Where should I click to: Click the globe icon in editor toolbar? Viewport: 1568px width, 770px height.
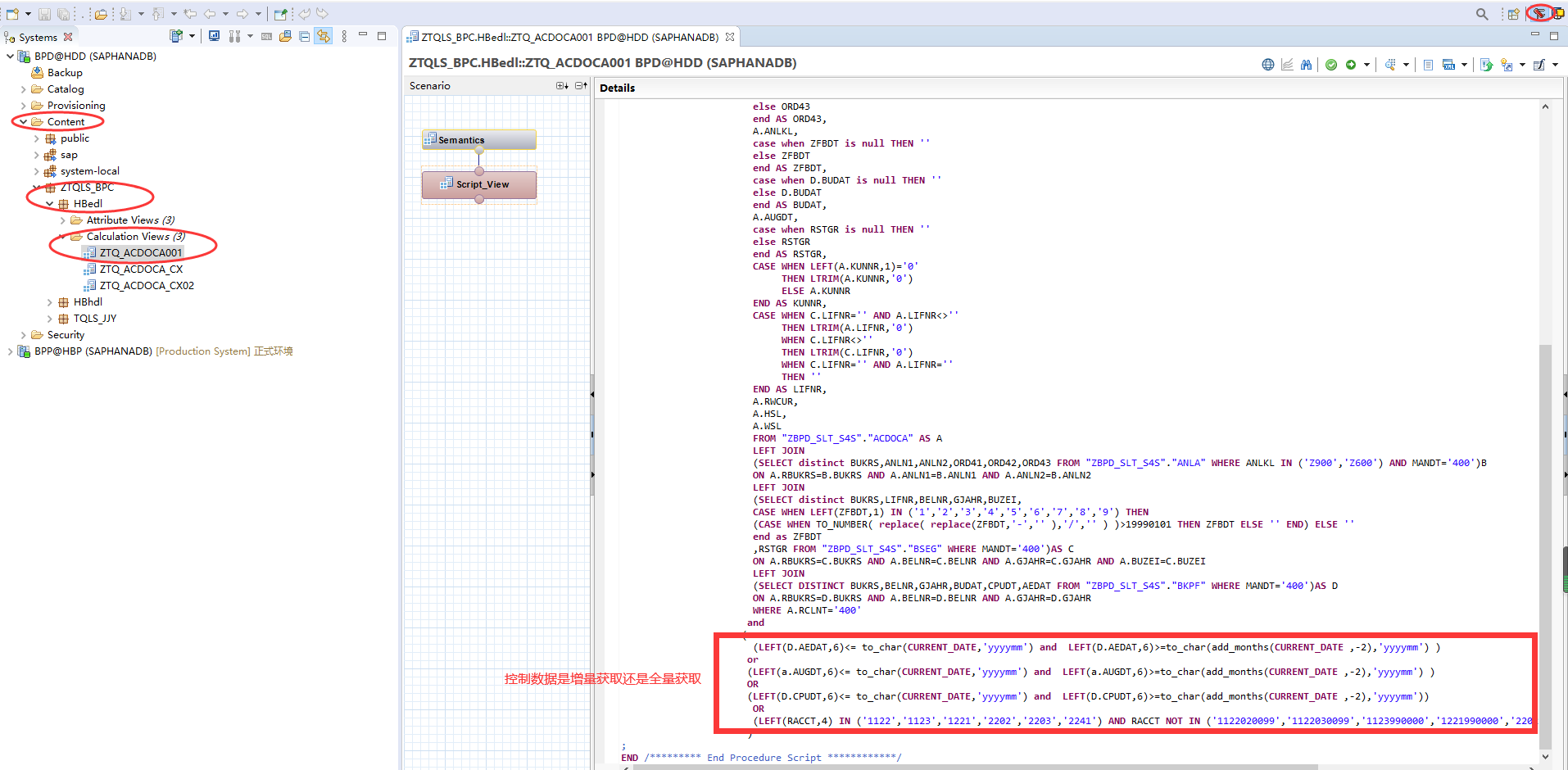[1268, 65]
